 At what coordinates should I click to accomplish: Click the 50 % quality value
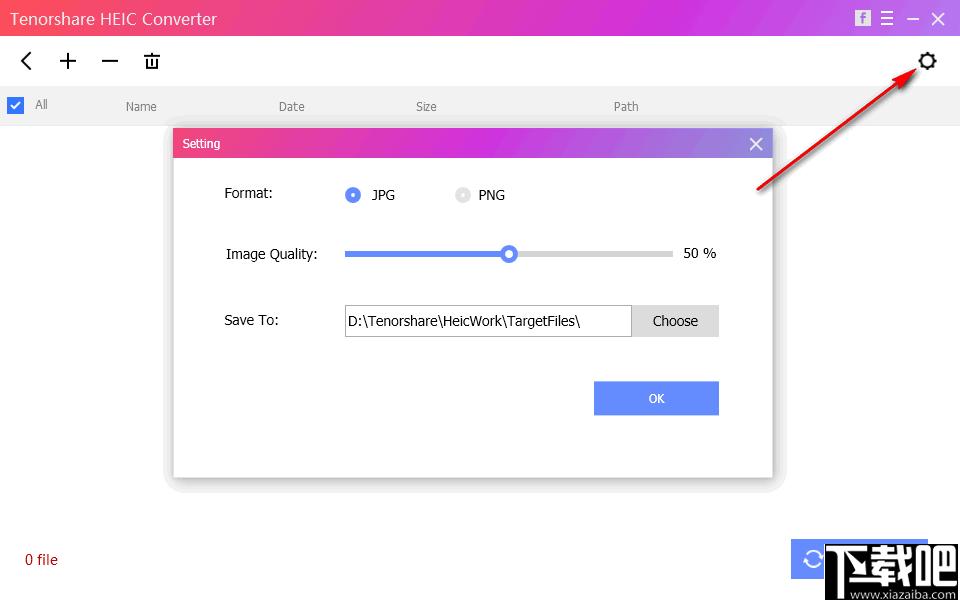700,253
